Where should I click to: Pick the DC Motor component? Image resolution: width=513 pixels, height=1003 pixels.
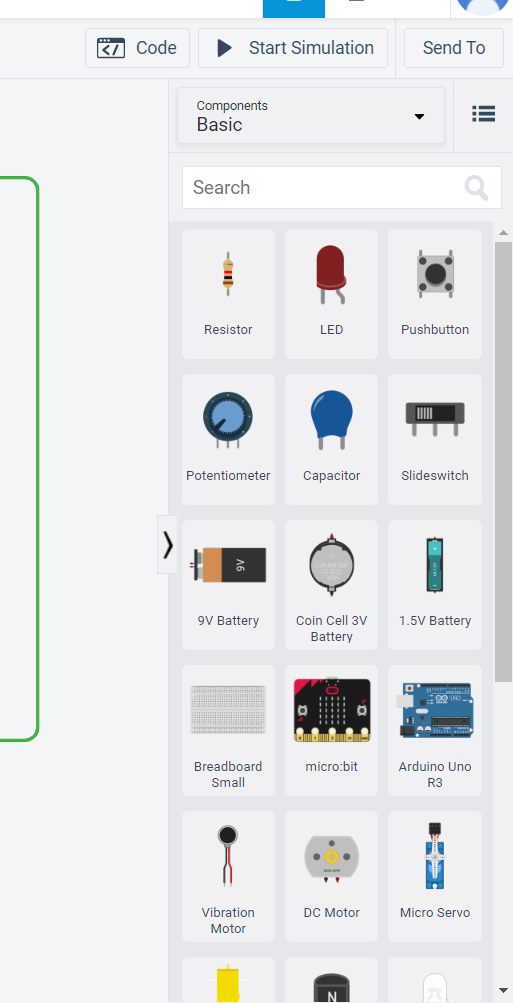click(331, 876)
